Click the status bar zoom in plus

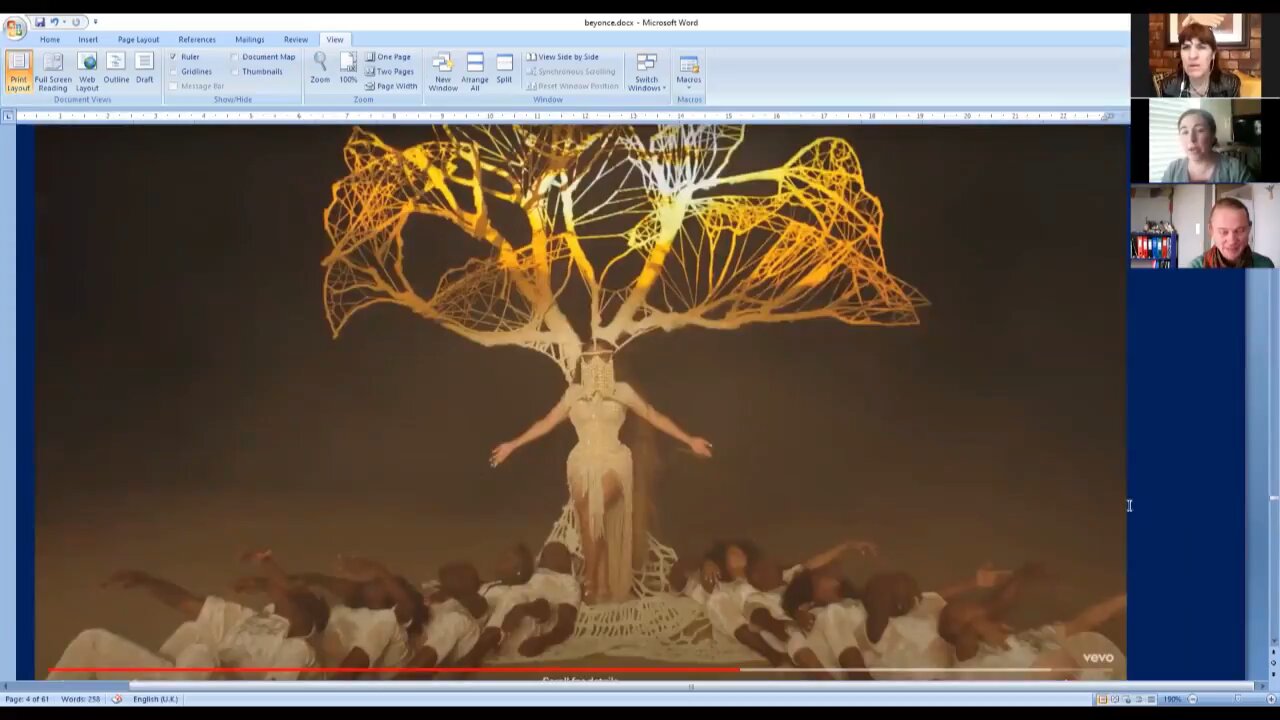coord(1271,699)
